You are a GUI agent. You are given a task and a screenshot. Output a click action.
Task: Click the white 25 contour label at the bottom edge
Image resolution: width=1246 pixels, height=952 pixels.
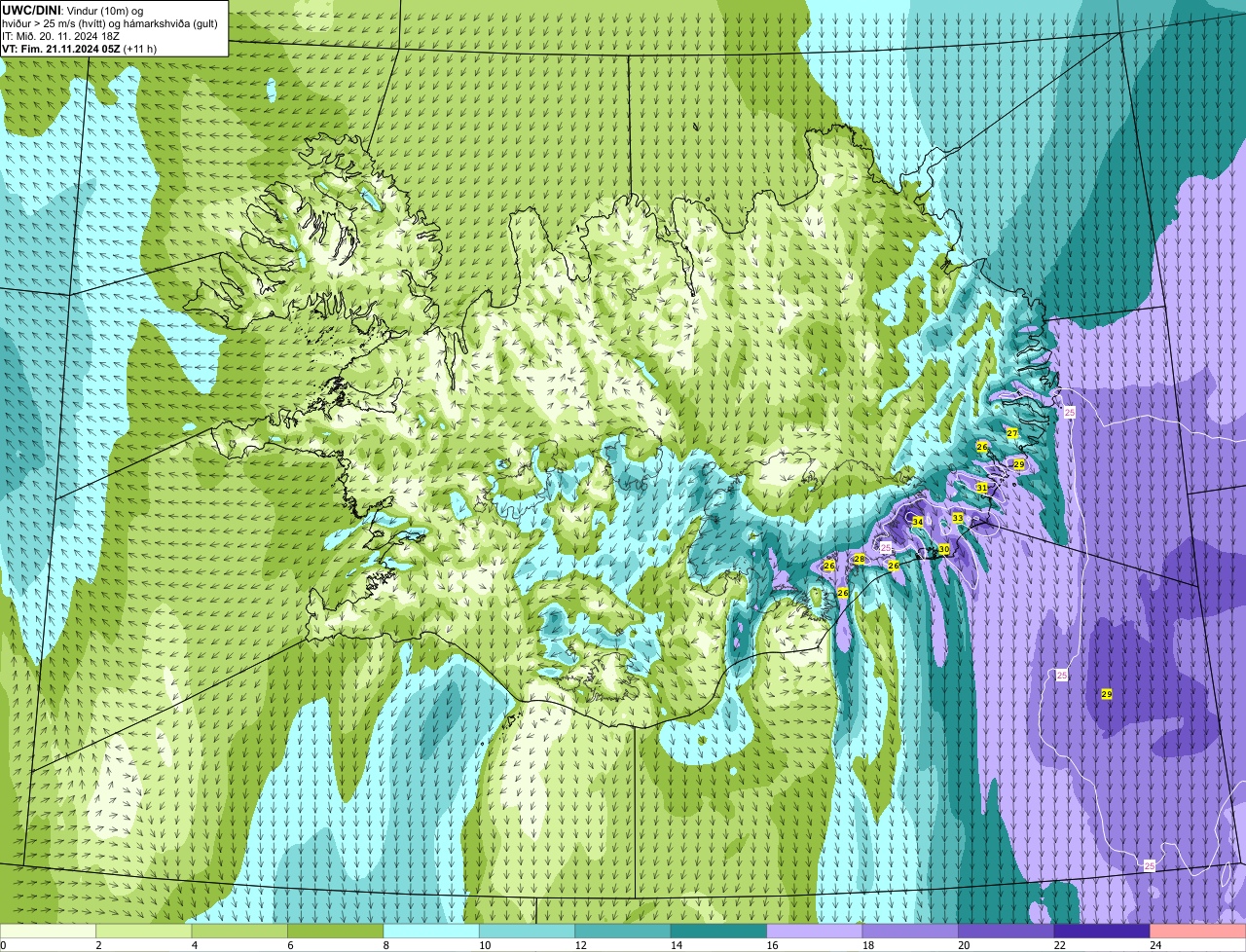[x=1150, y=865]
